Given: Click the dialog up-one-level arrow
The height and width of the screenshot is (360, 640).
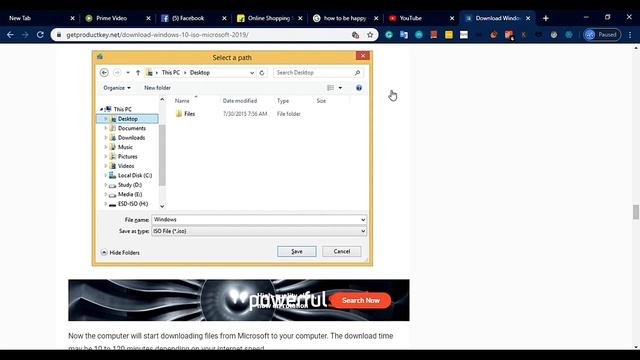Looking at the screenshot, I should coord(138,73).
